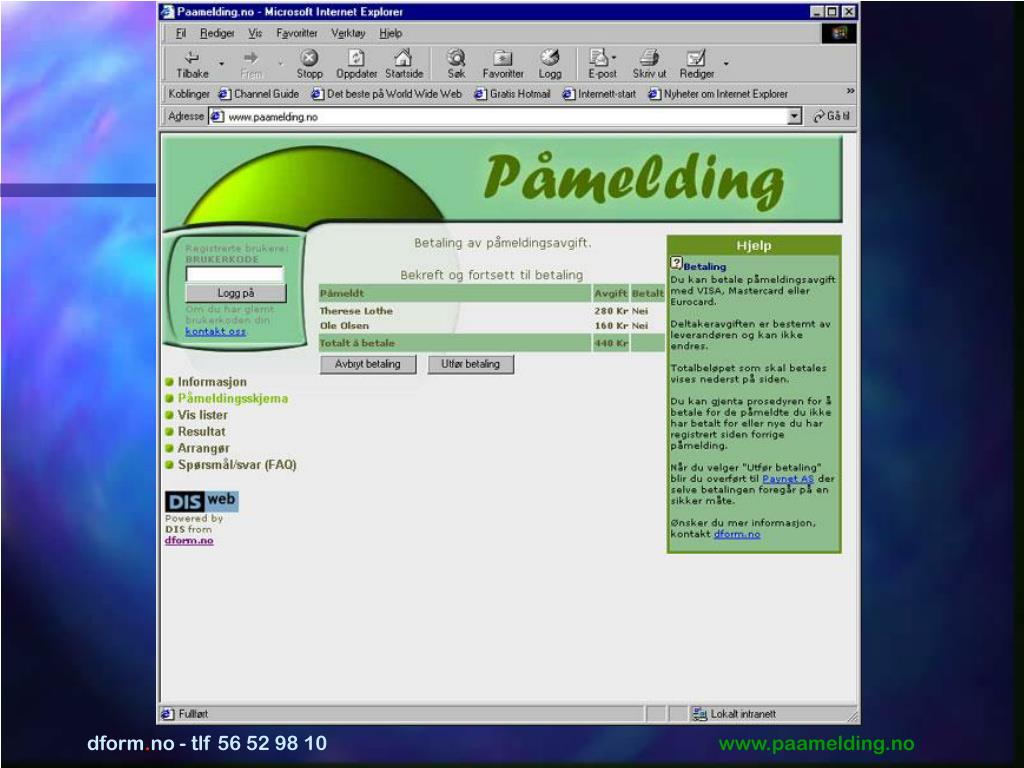Click the Utfør betaling button

470,364
